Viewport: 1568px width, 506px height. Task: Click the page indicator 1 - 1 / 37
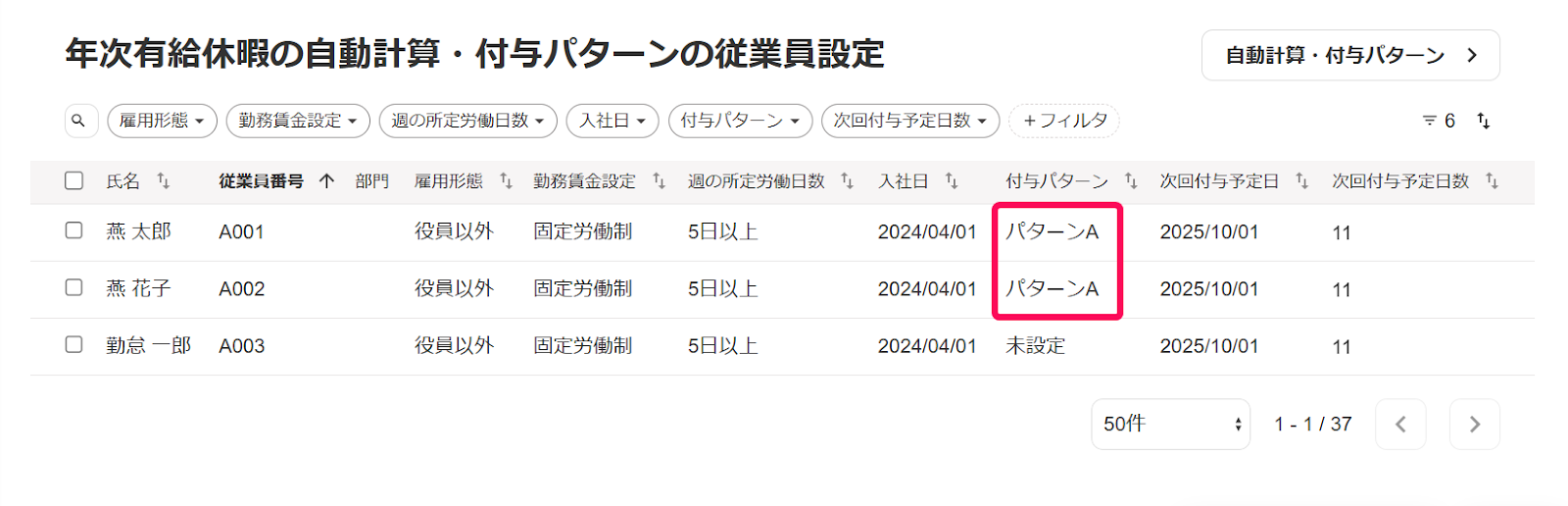pyautogui.click(x=1313, y=425)
